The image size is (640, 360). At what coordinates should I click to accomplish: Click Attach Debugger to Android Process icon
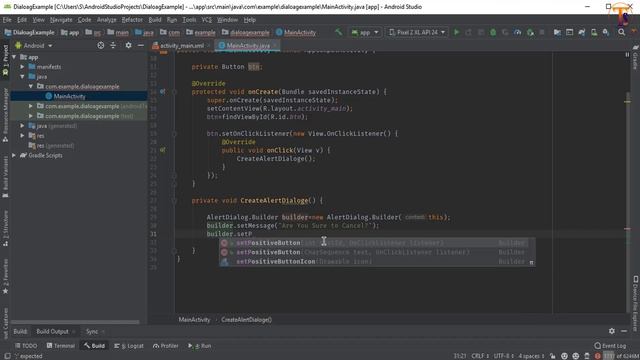[530, 32]
